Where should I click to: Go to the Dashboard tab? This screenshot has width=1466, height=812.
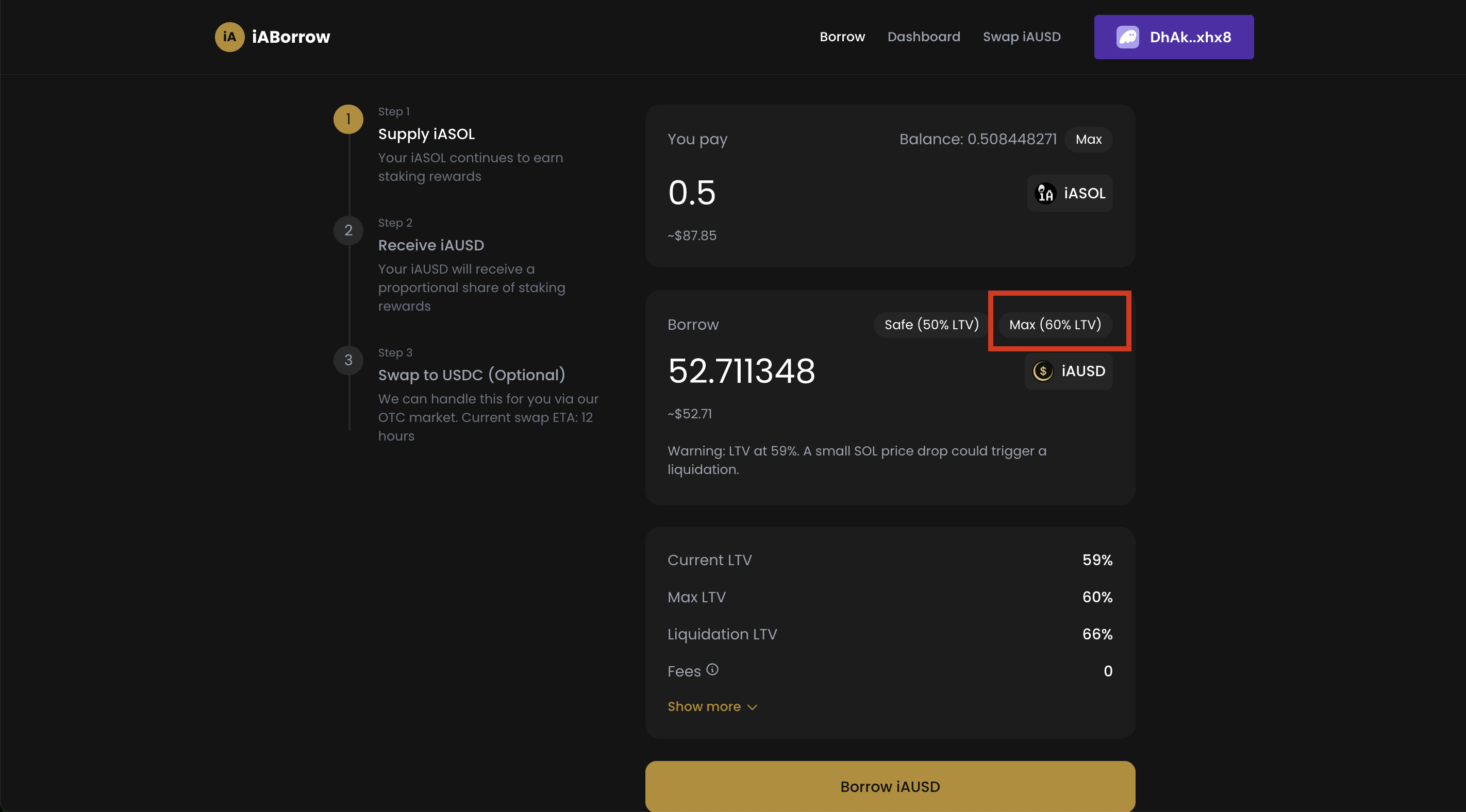923,37
